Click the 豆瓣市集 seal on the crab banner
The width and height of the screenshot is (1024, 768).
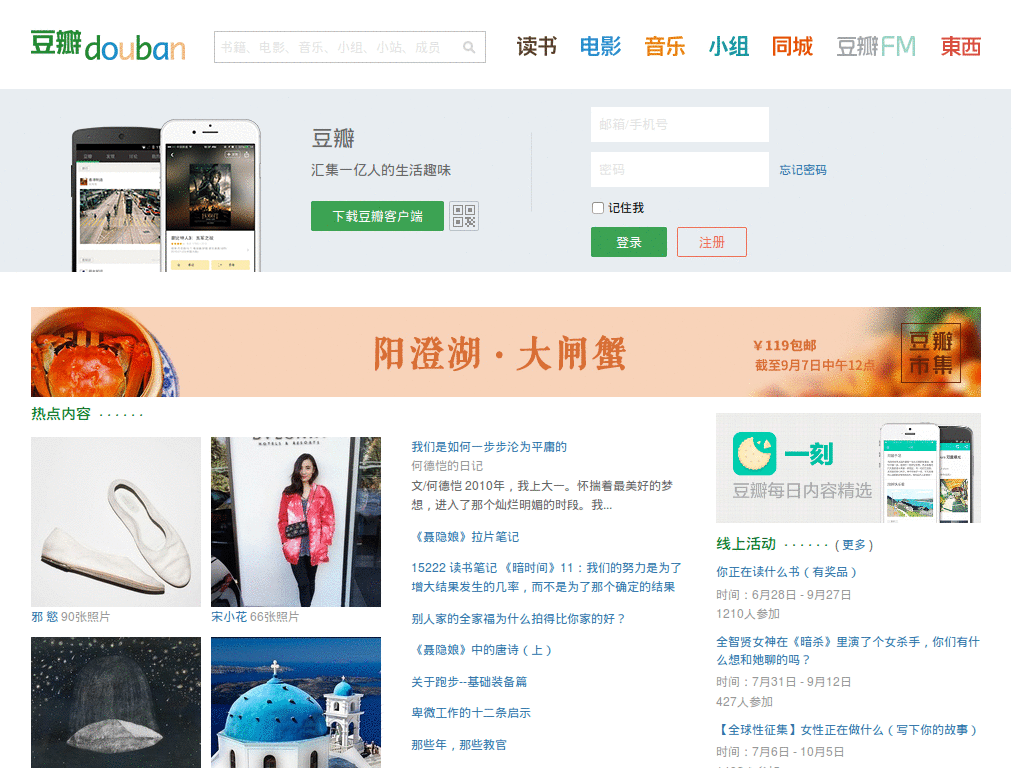[930, 352]
